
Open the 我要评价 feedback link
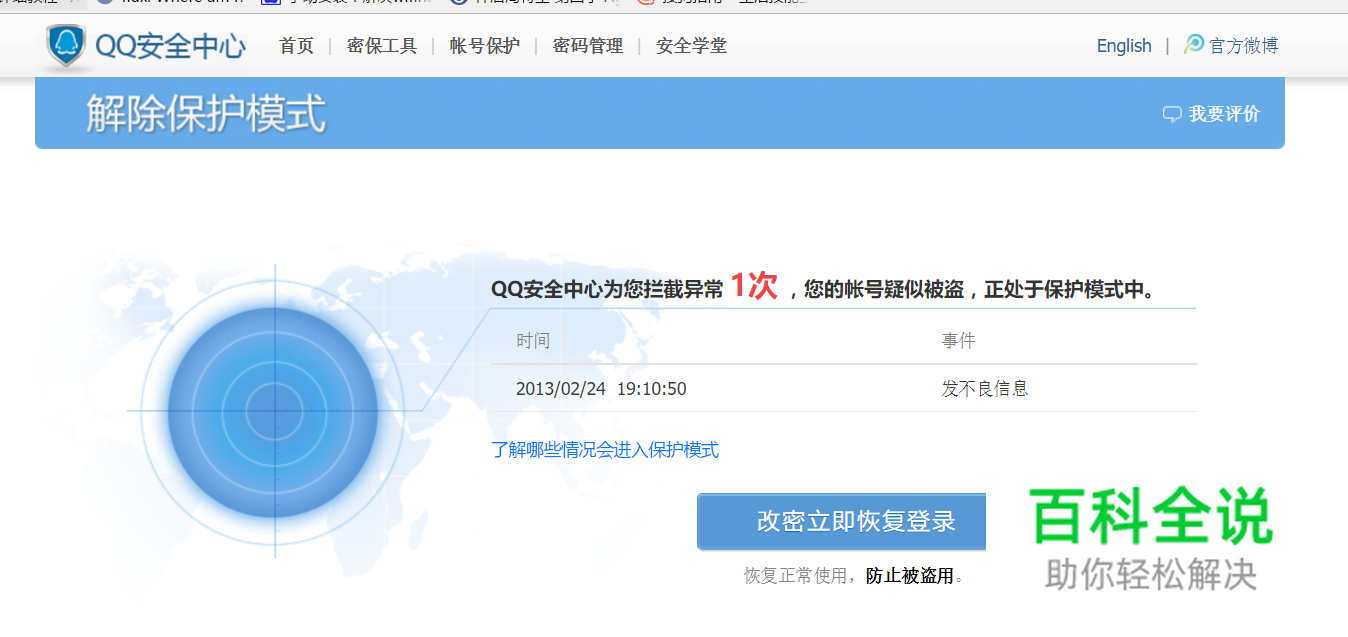(x=1224, y=114)
